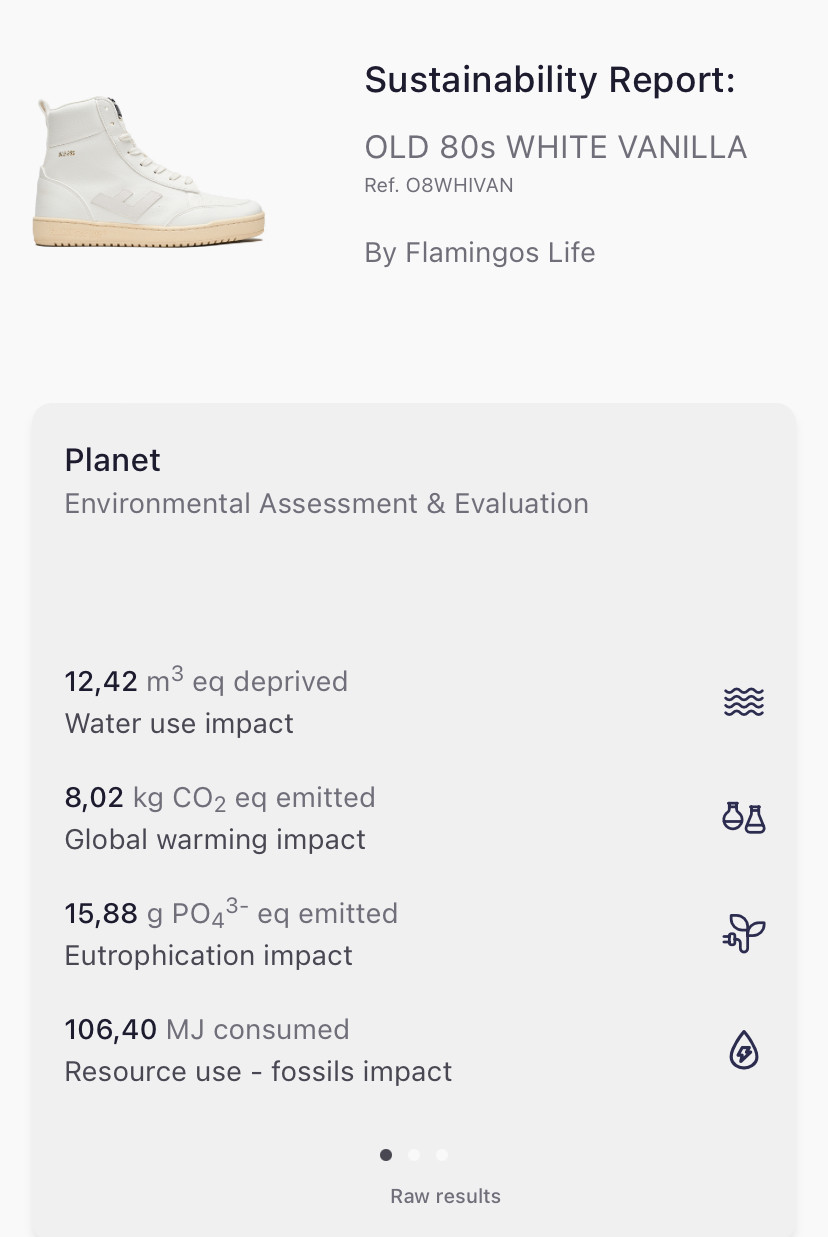828x1237 pixels.
Task: Select the Resource use - fossils impact label
Action: [x=258, y=1072]
